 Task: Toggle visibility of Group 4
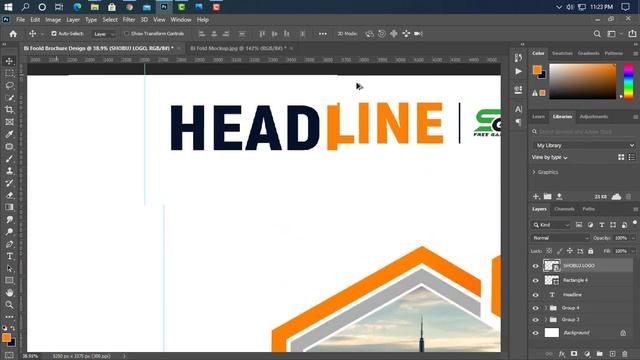pos(536,308)
